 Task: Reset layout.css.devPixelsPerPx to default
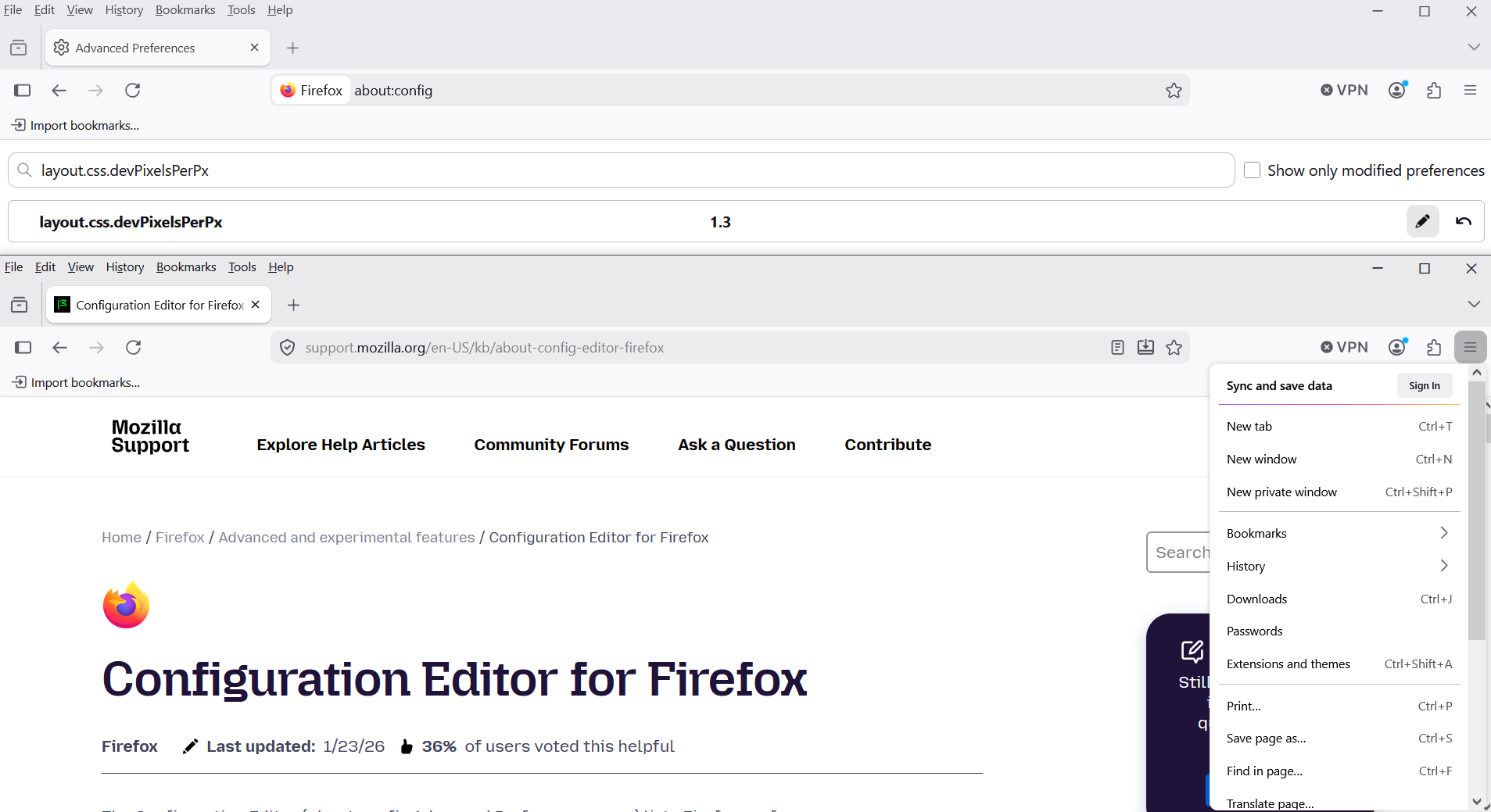1464,221
